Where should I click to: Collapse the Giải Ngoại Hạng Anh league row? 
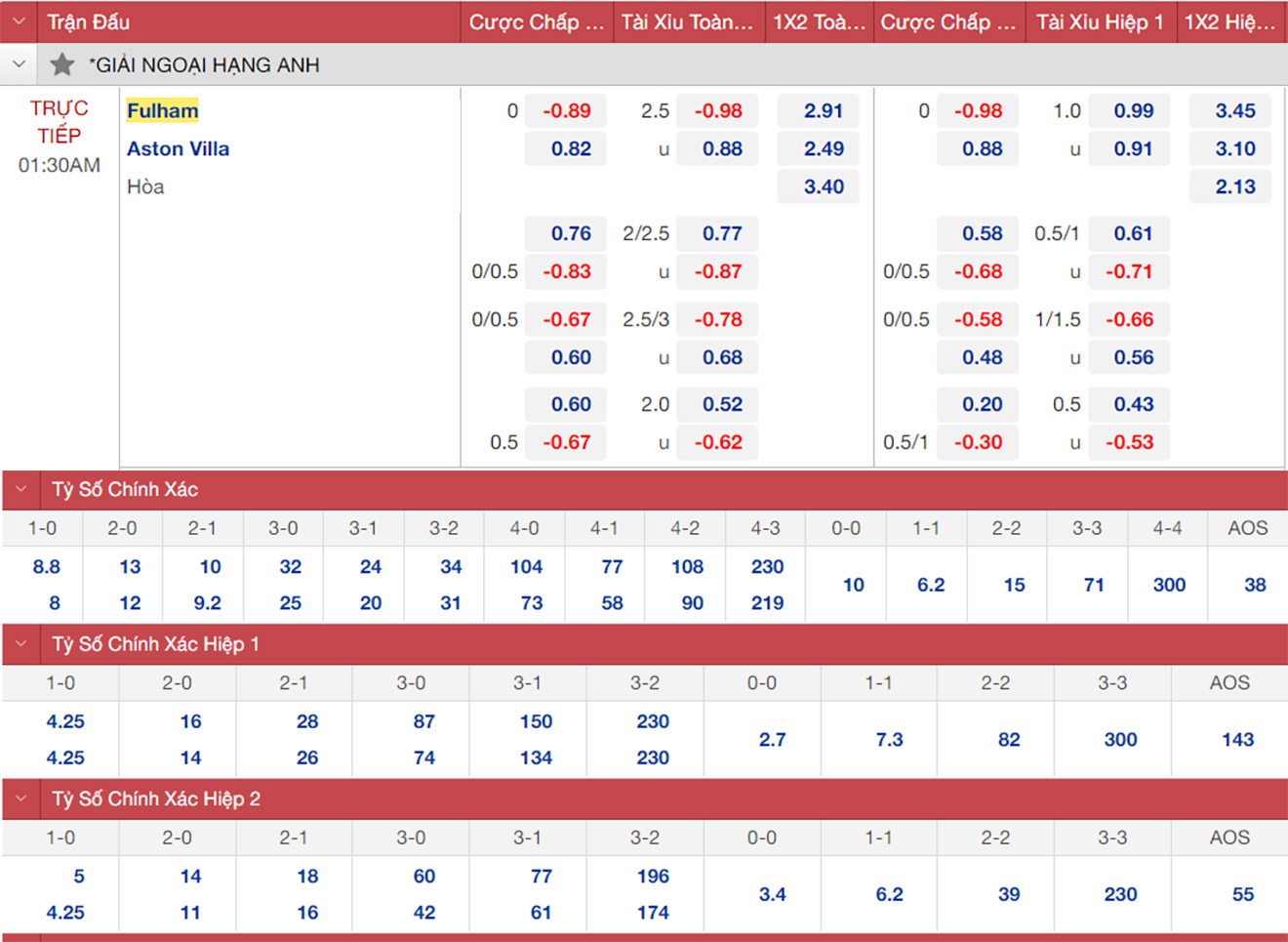pyautogui.click(x=19, y=65)
